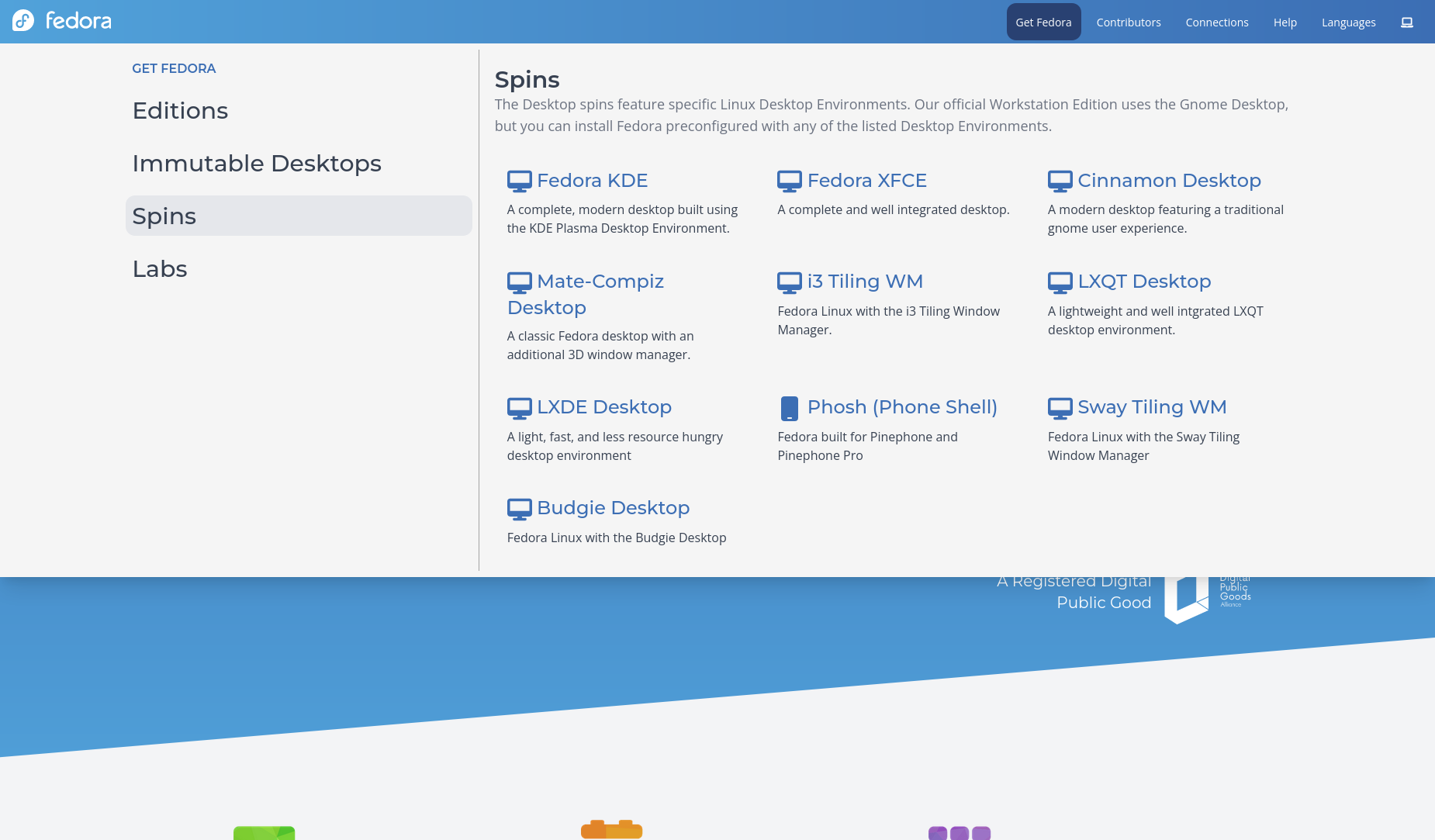
Task: Open the Budgie Desktop spin link
Action: point(613,508)
